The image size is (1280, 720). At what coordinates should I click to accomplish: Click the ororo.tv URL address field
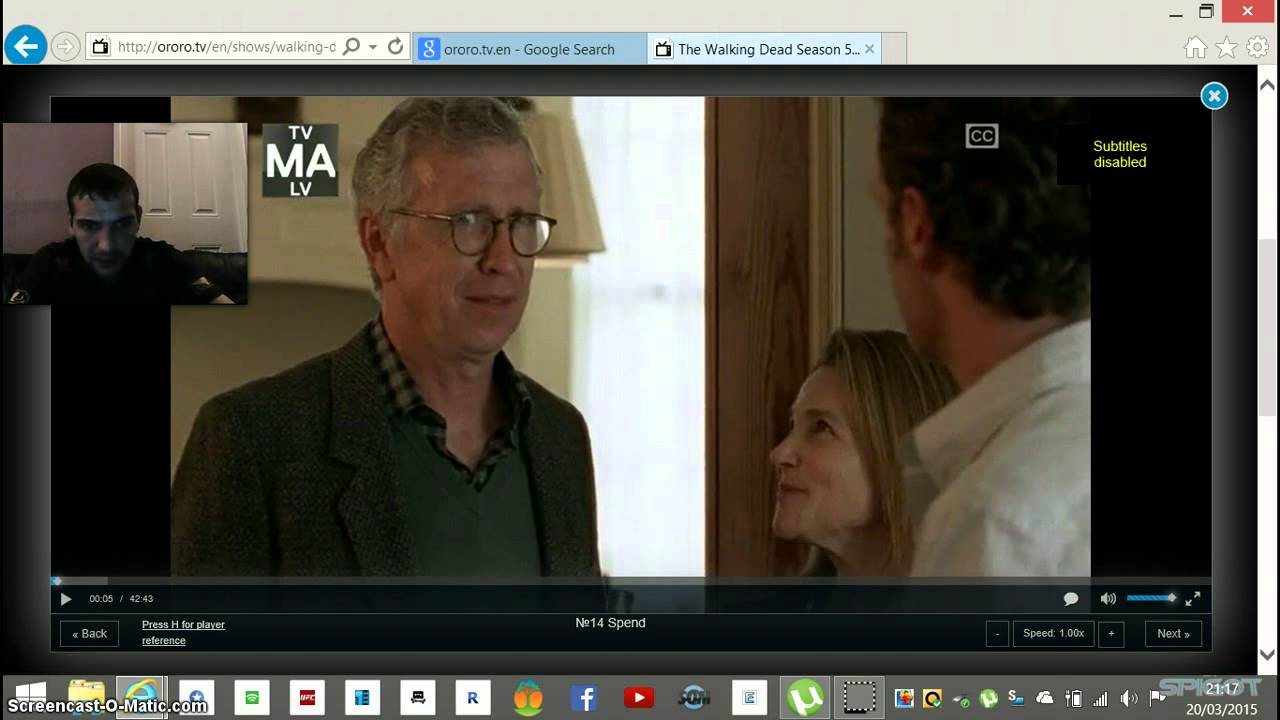coord(226,47)
